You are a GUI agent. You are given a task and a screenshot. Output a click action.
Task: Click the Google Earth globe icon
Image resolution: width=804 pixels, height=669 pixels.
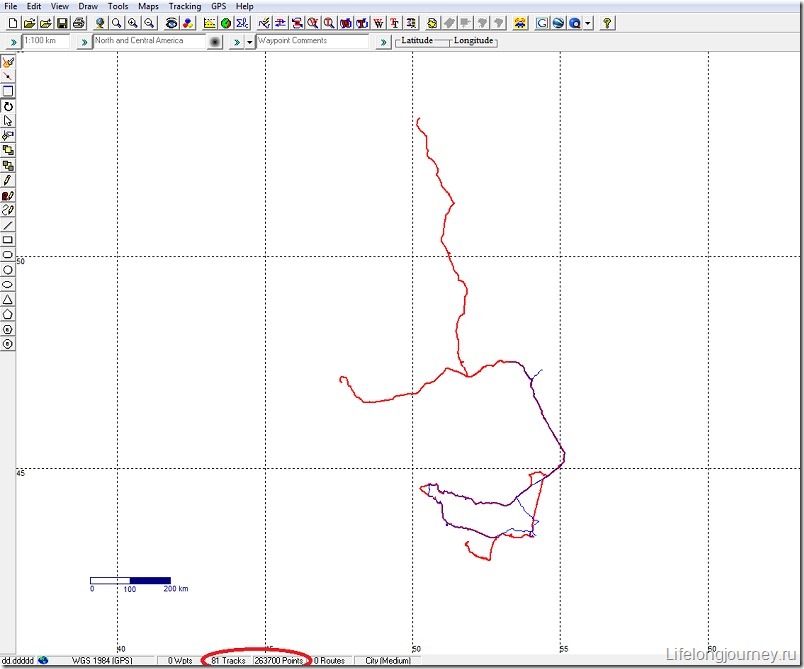[x=225, y=22]
